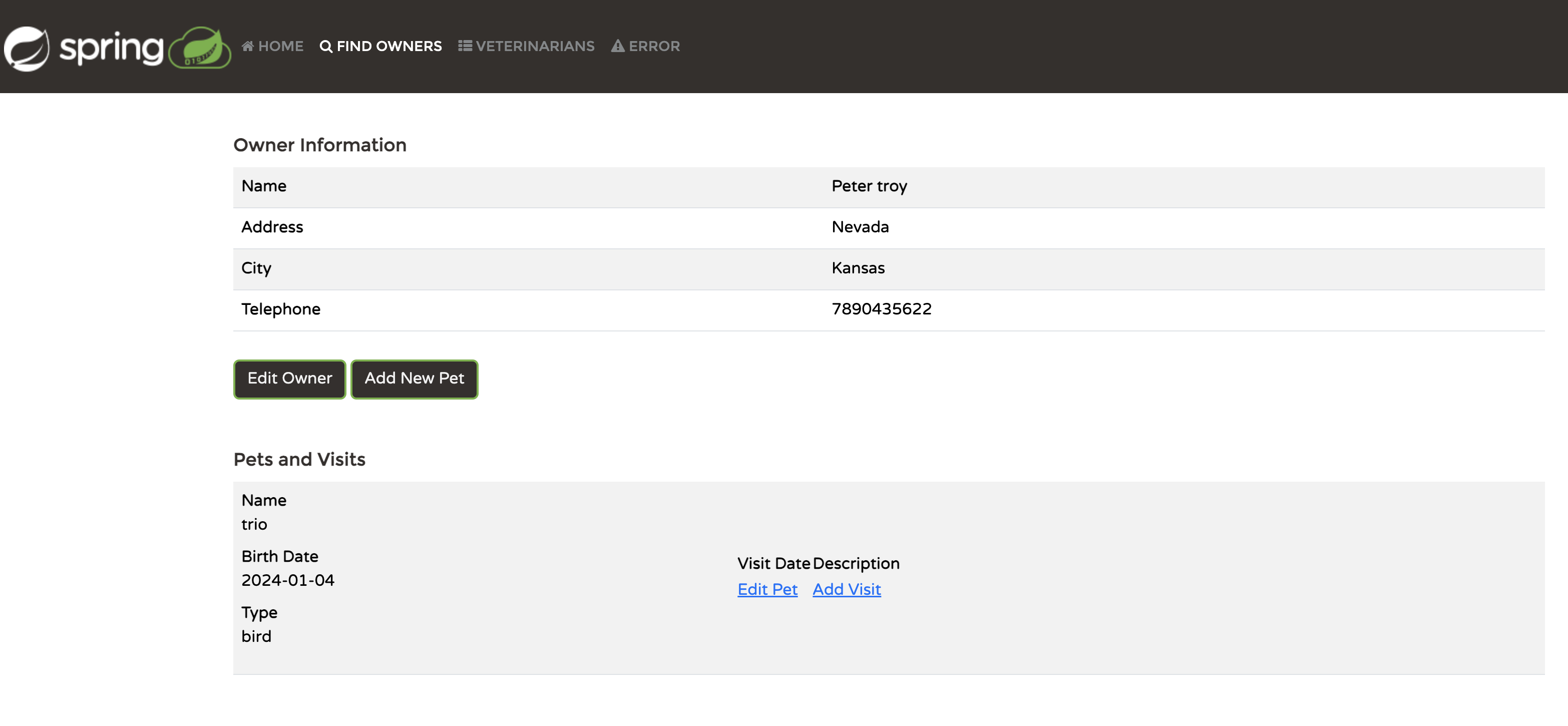Click the spring wordmark text

tap(111, 49)
